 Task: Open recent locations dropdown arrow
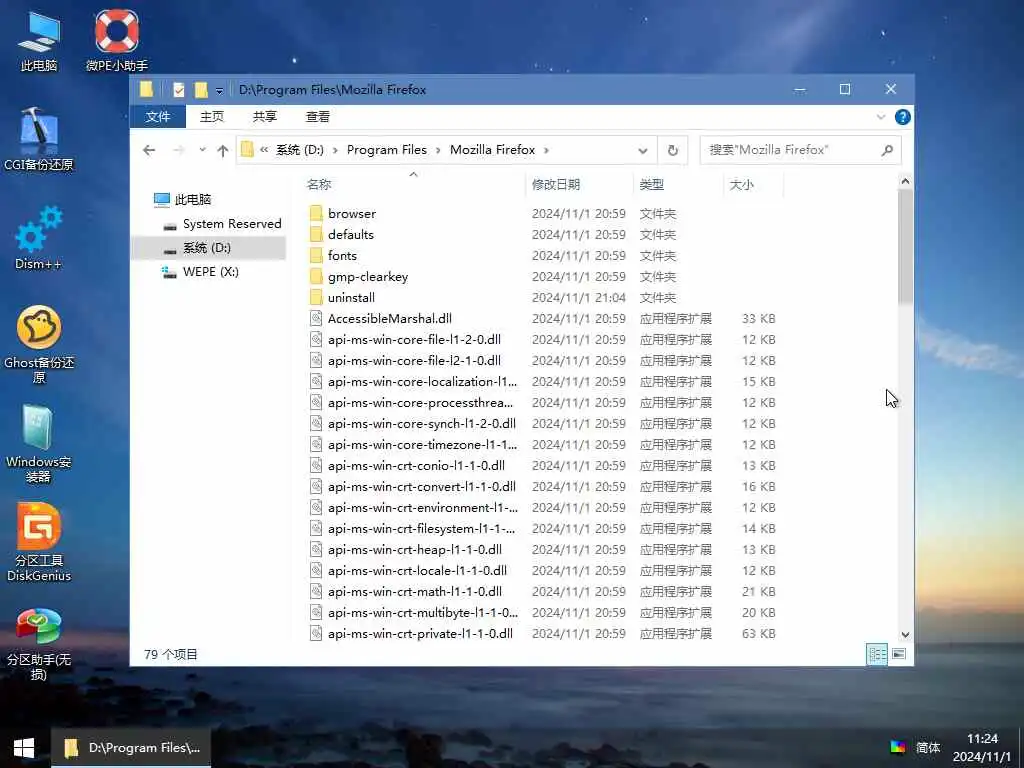point(202,150)
